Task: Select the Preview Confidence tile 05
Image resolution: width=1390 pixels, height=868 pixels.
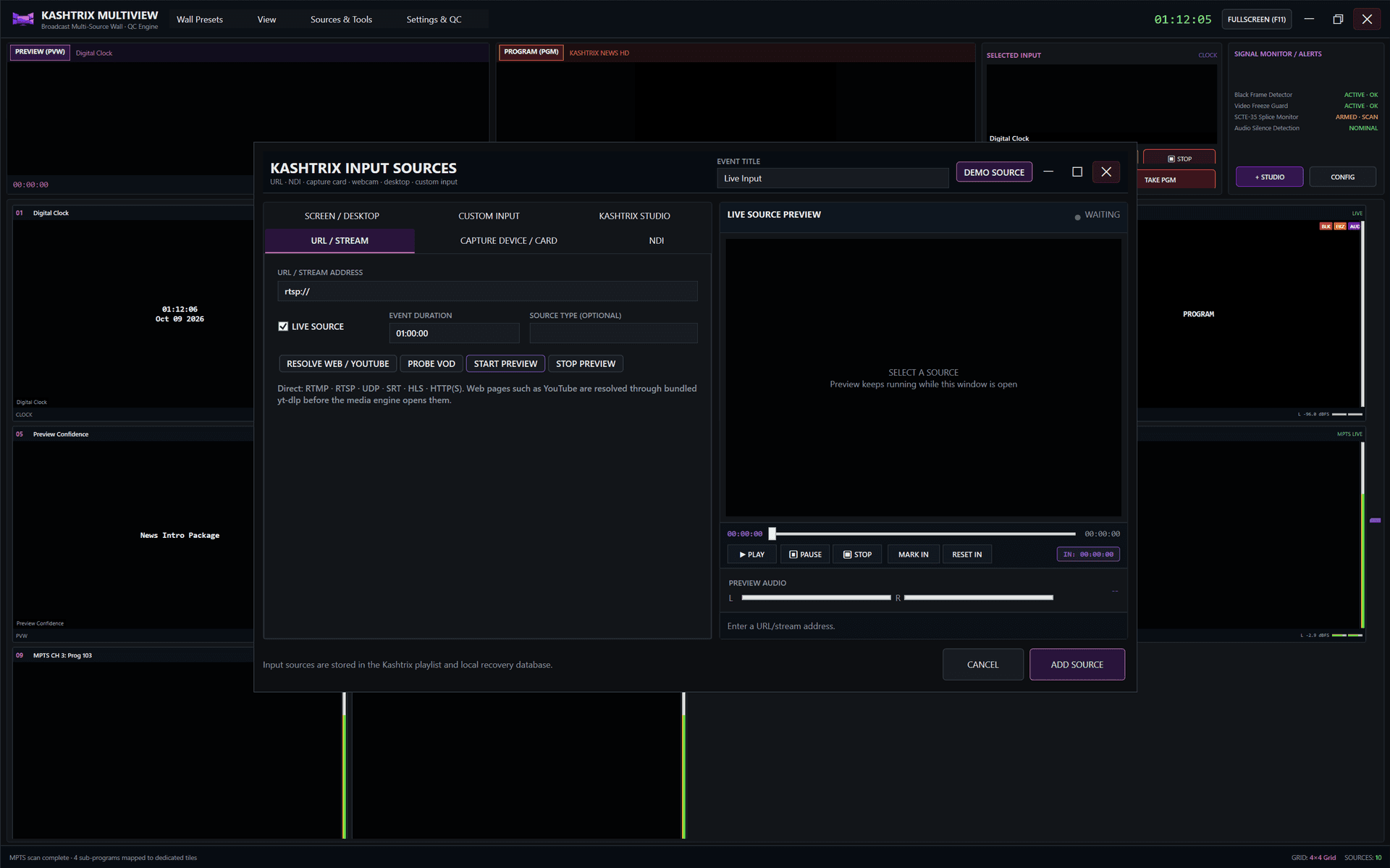Action: [133, 534]
